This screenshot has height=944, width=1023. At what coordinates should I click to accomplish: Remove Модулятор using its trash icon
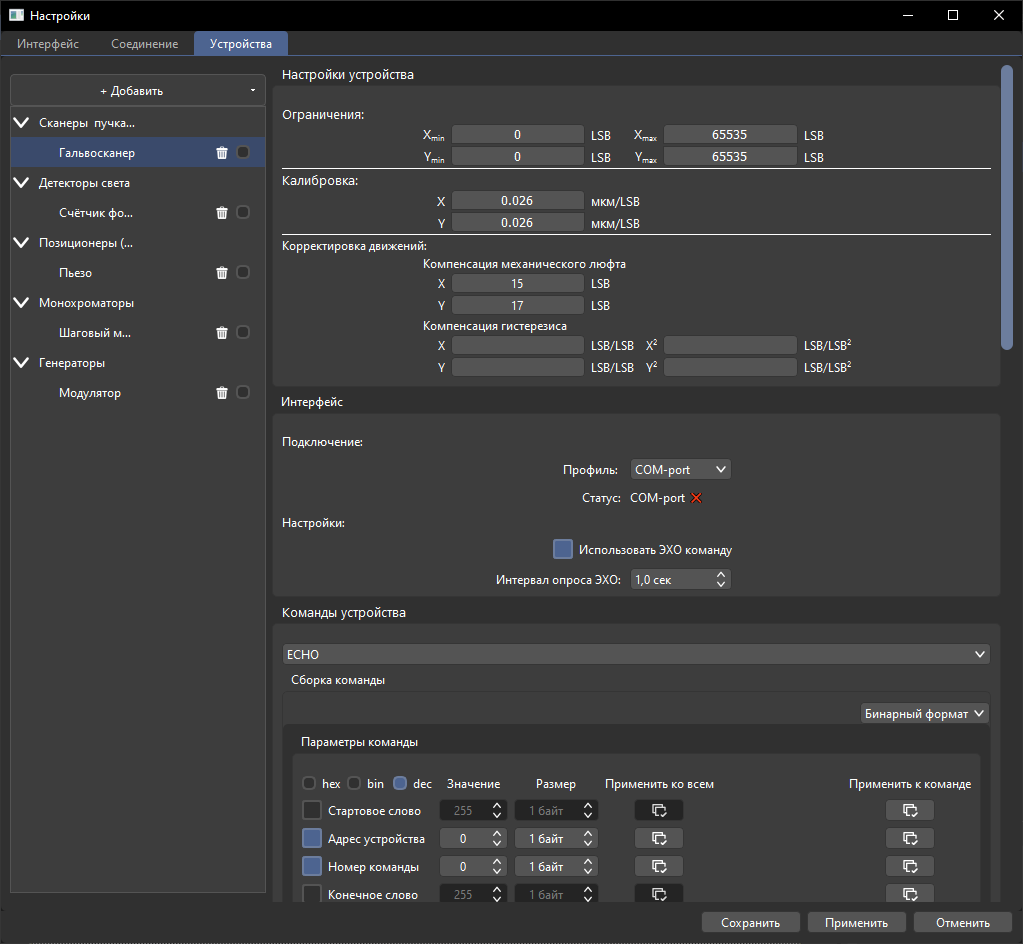pos(222,393)
